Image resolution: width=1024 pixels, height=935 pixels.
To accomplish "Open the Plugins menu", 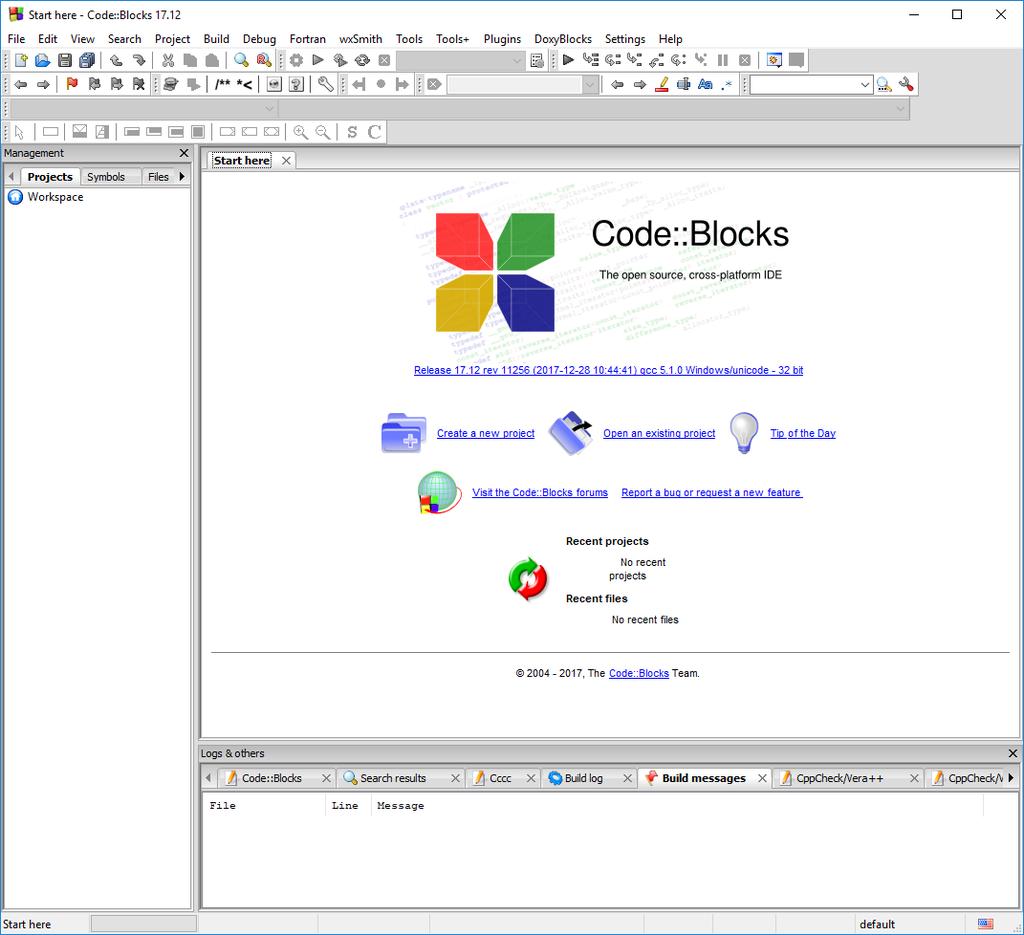I will point(502,39).
